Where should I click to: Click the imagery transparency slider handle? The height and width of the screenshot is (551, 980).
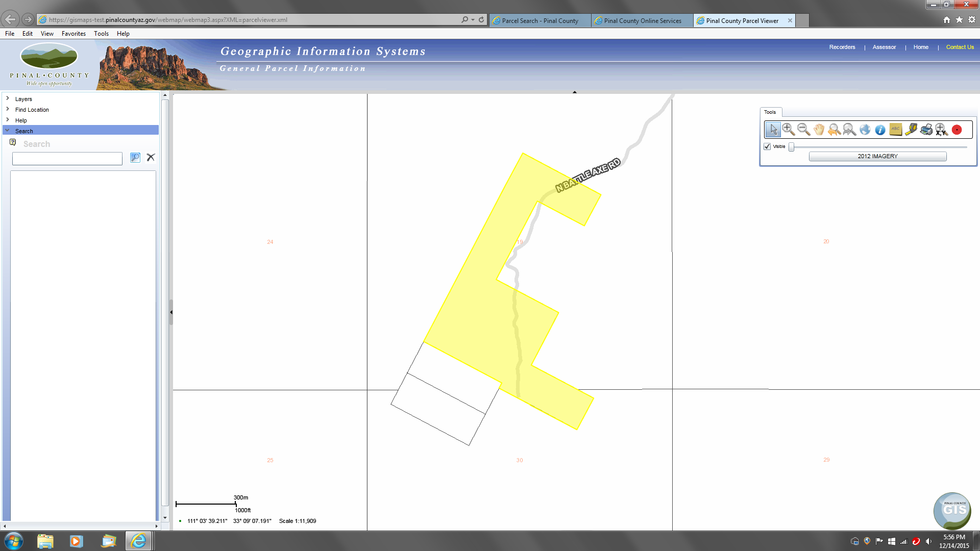791,146
